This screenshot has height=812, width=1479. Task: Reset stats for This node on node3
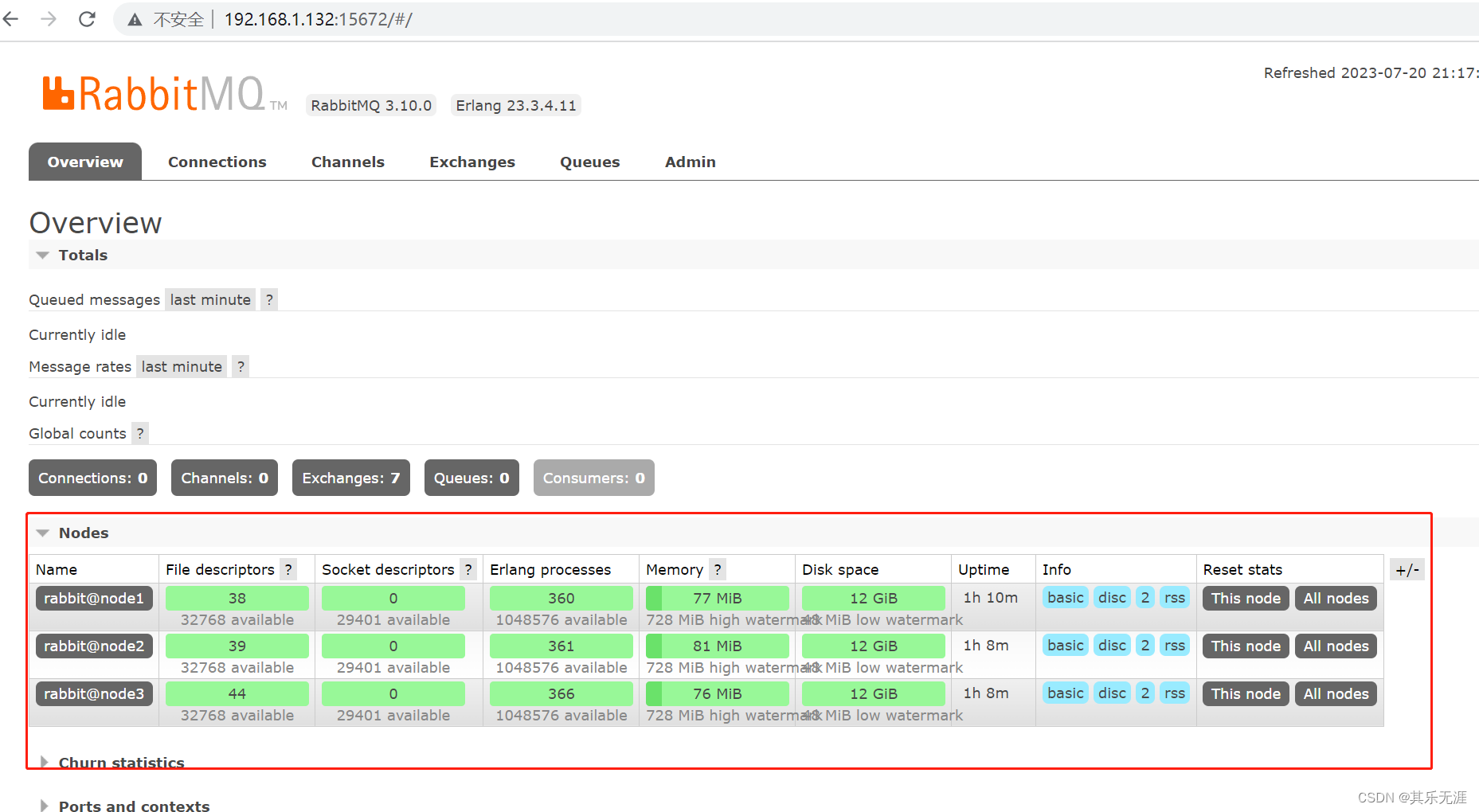coord(1246,693)
